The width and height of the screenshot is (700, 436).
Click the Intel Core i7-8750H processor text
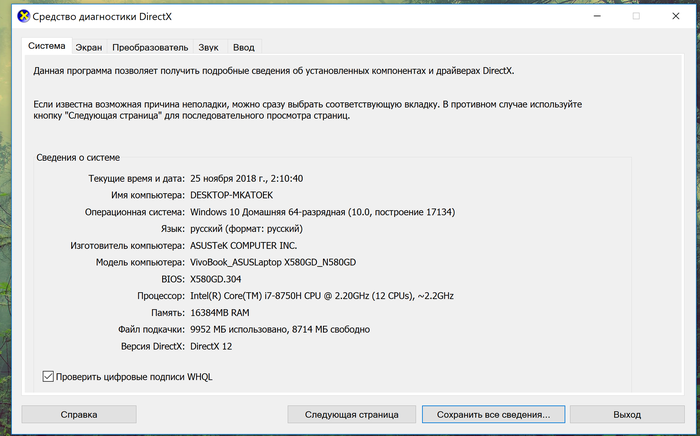(x=321, y=296)
